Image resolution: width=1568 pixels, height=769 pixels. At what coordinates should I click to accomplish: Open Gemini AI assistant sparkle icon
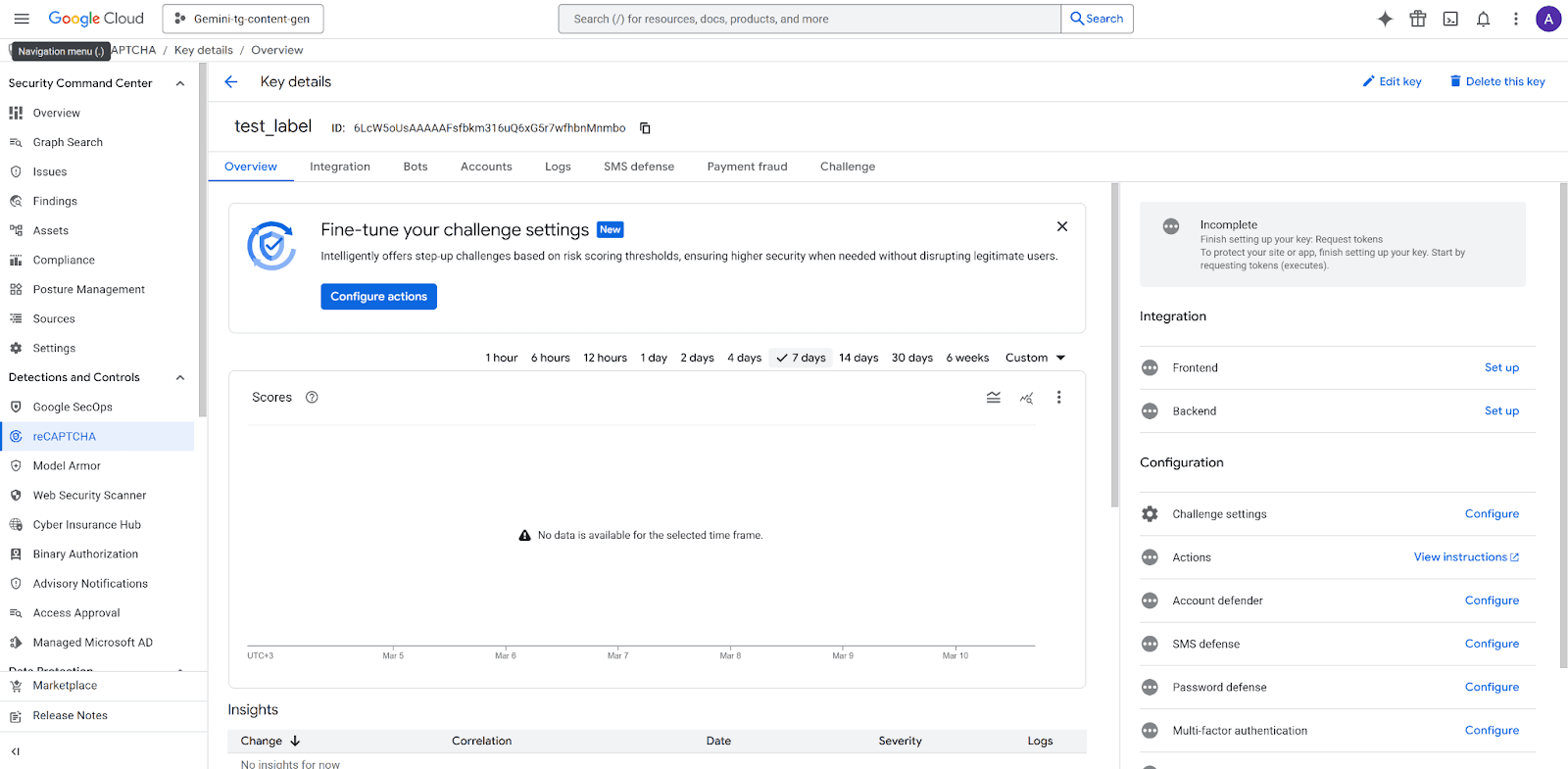[x=1385, y=19]
